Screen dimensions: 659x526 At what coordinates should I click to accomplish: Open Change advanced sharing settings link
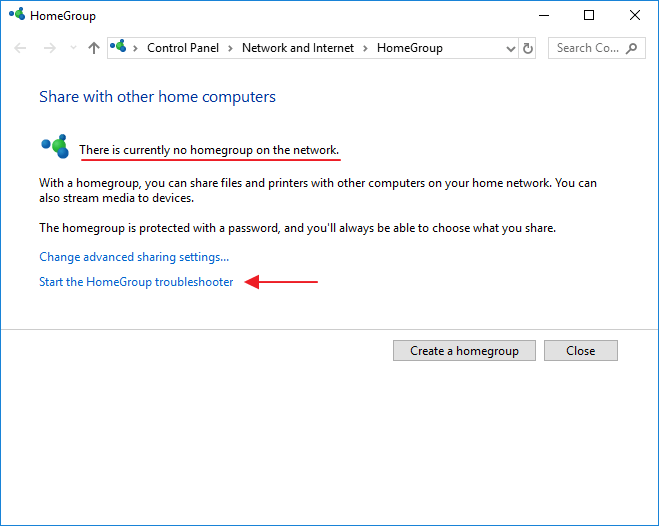pos(134,257)
